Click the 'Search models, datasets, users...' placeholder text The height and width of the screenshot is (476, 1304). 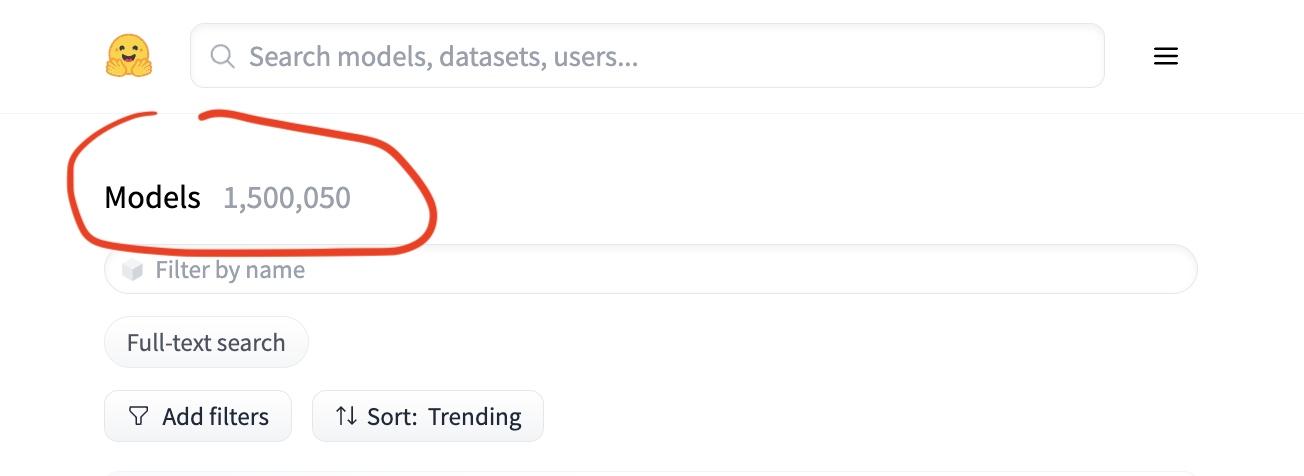pos(443,56)
